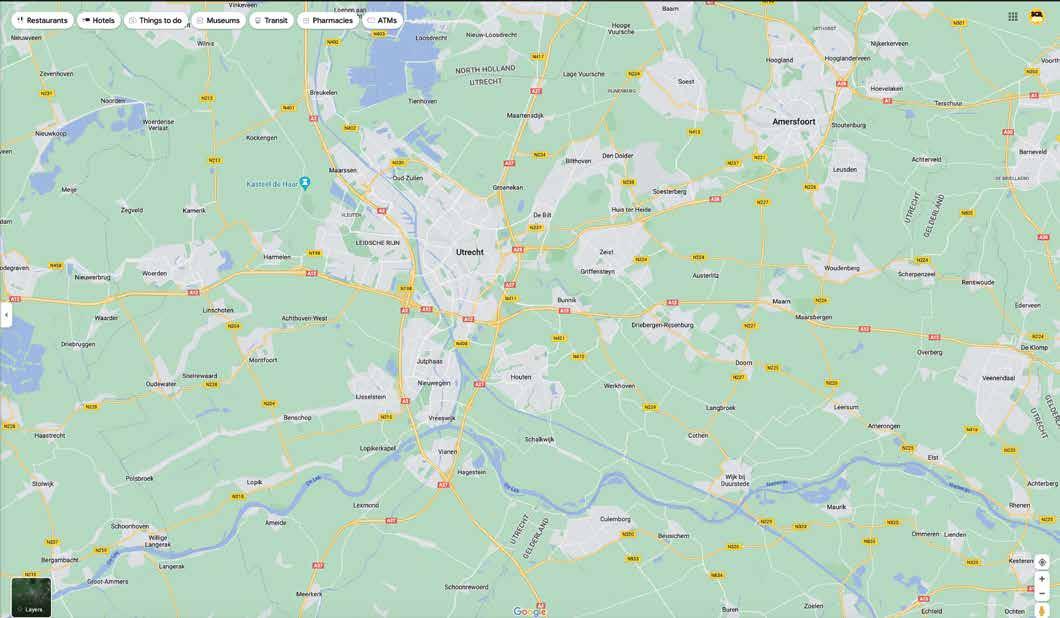Click the Leusden town label

pyautogui.click(x=844, y=170)
